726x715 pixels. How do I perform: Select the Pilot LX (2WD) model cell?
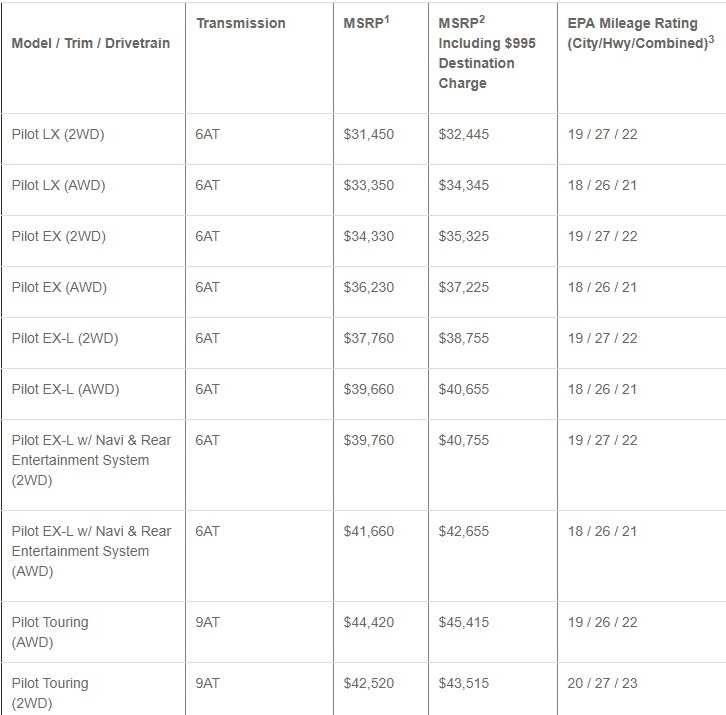pyautogui.click(x=58, y=134)
